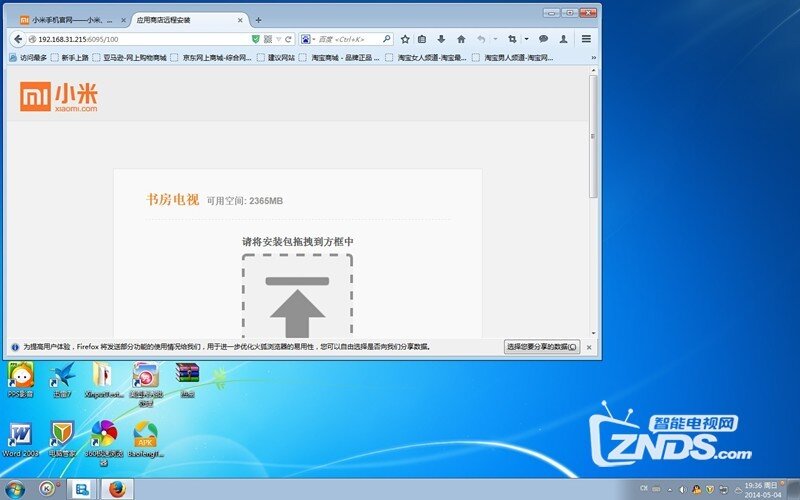Open the Firefox hamburger menu
800x500 pixels.
(x=586, y=39)
